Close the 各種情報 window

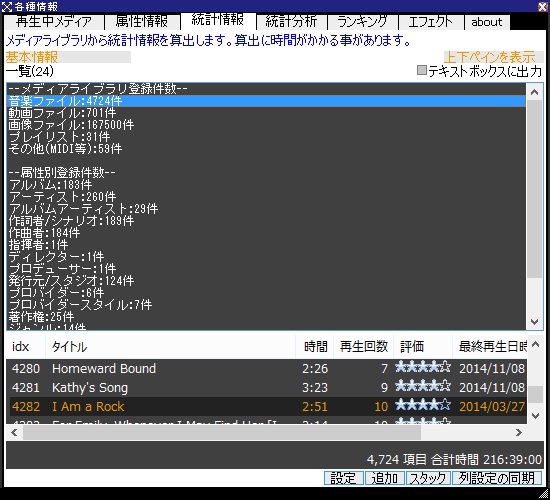[x=543, y=6]
